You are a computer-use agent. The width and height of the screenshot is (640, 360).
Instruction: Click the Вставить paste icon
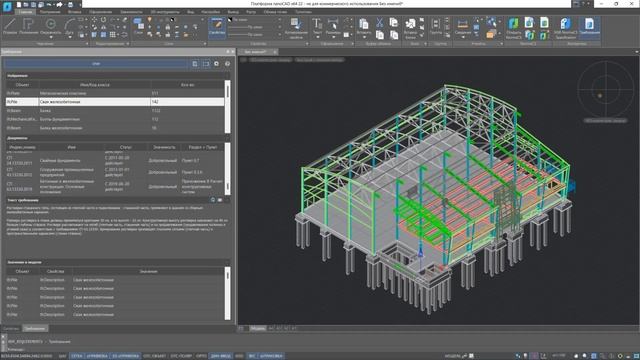click(364, 25)
